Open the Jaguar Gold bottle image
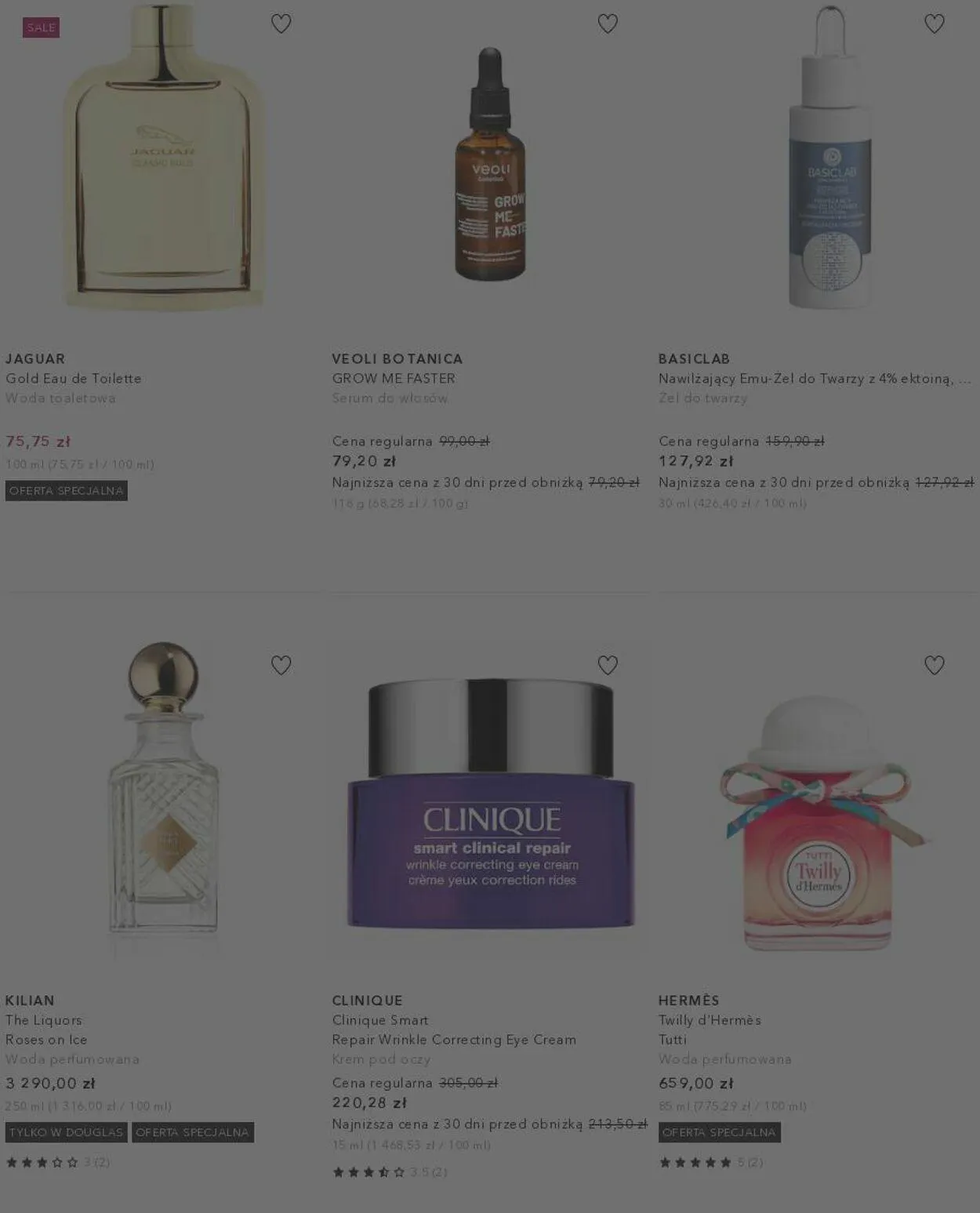 [x=163, y=157]
